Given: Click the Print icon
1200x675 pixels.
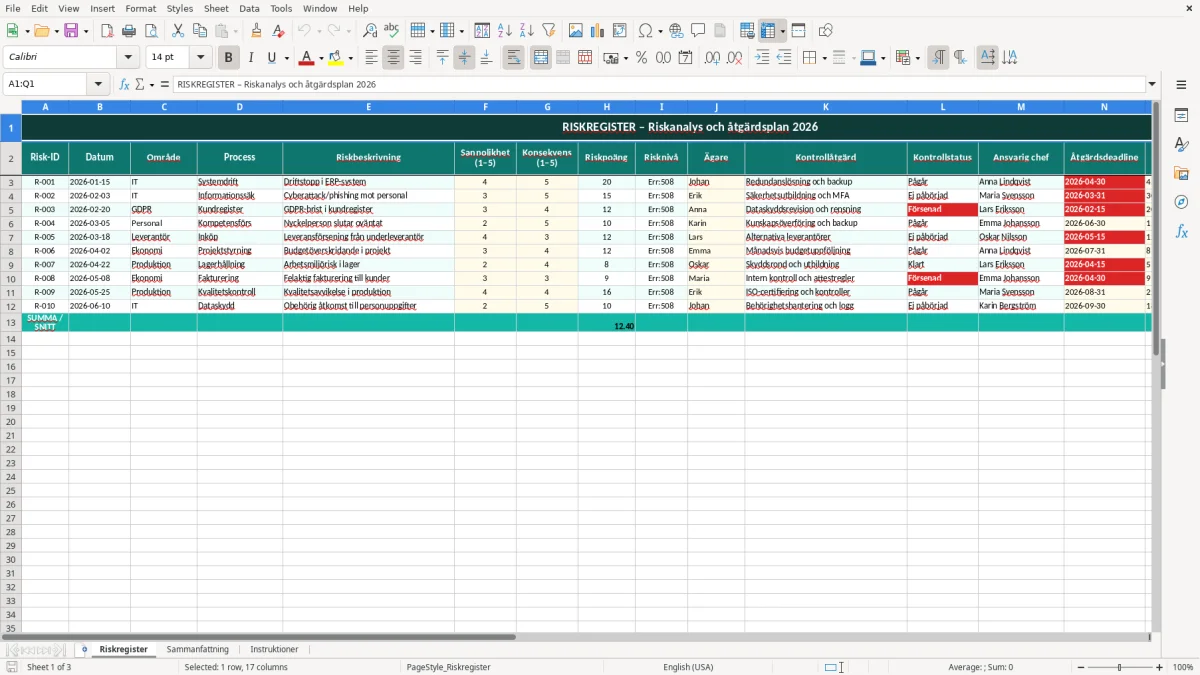Looking at the screenshot, I should click(x=129, y=31).
